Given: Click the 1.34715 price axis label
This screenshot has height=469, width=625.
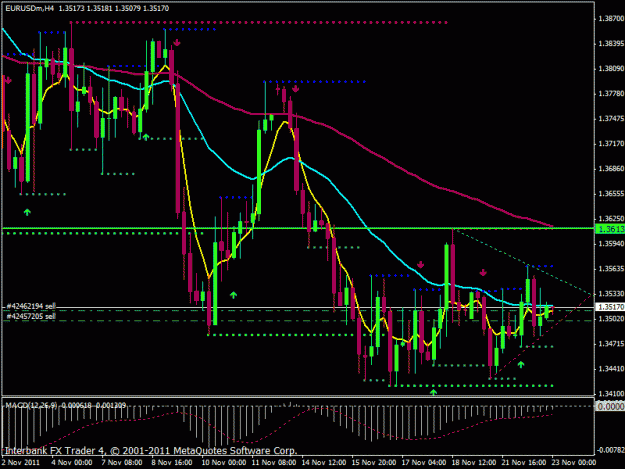Looking at the screenshot, I should point(611,343).
